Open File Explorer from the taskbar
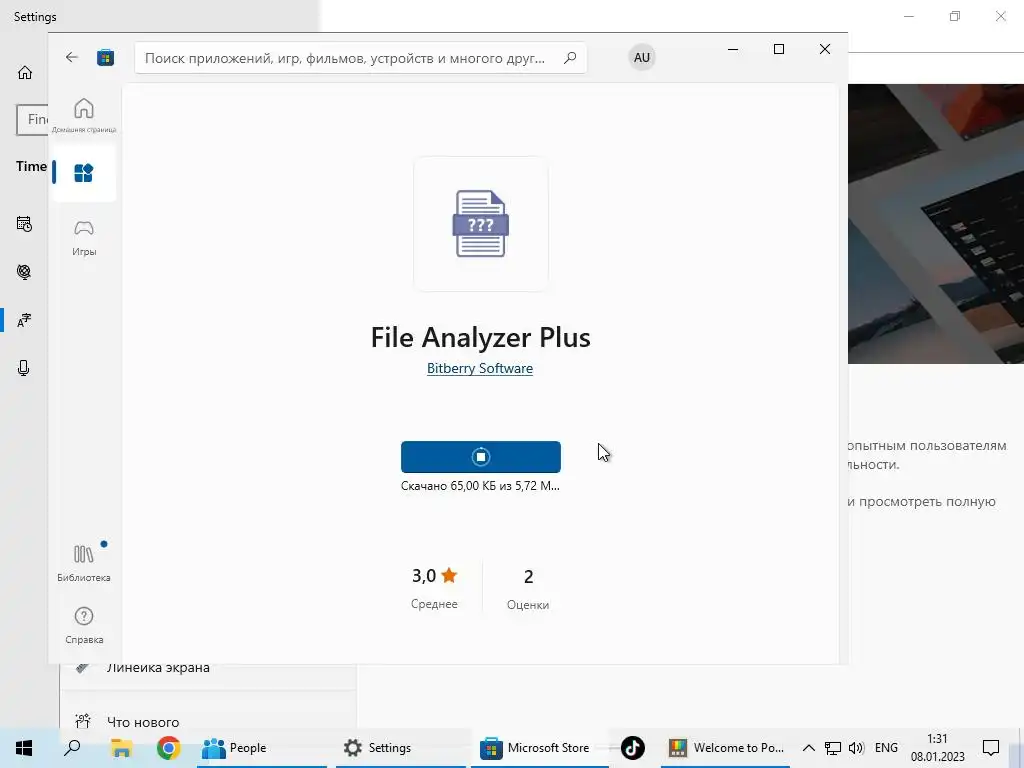1024x768 pixels. (121, 748)
